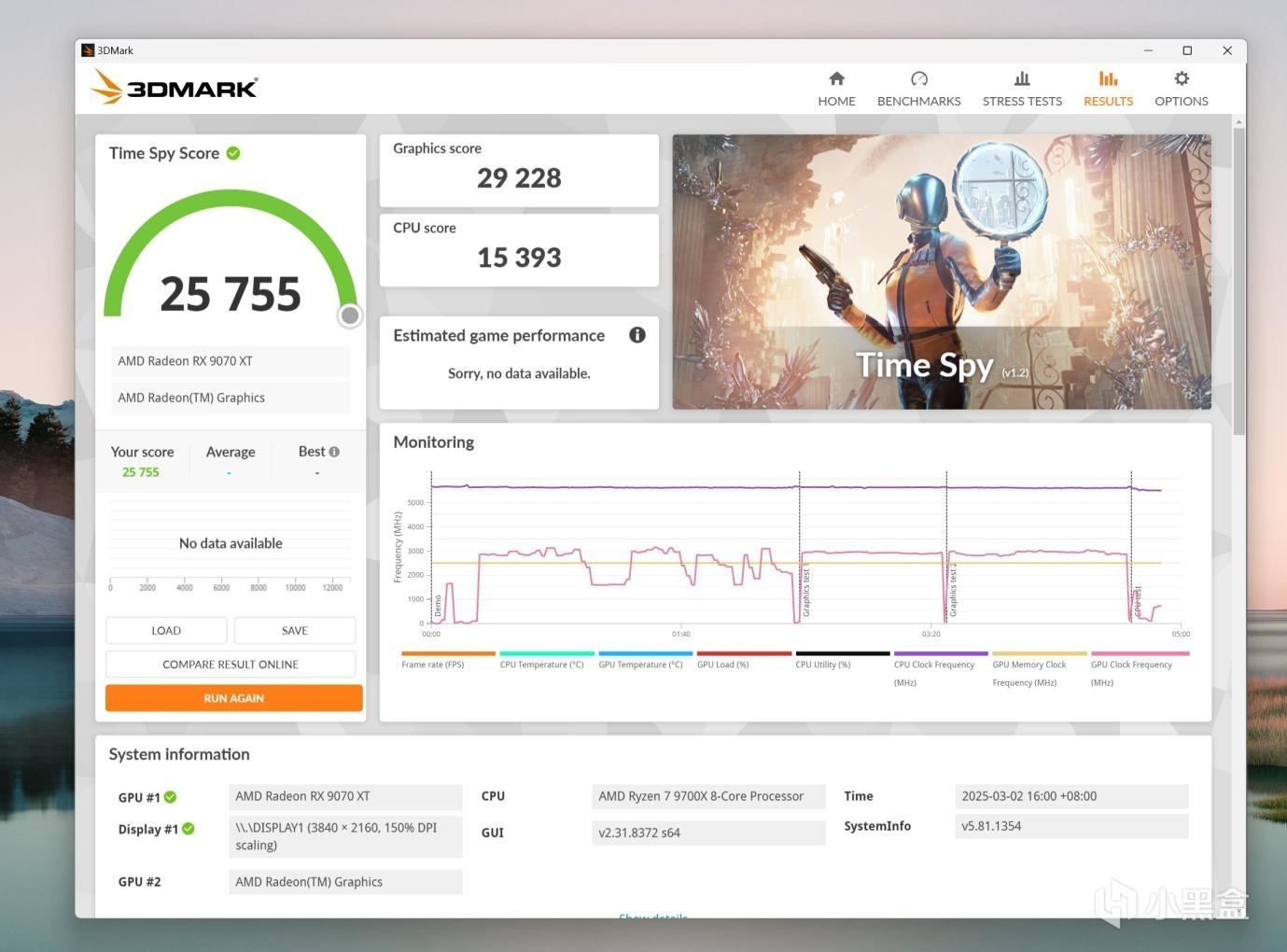Viewport: 1287px width, 952px height.
Task: Click the Display #1 resolution field
Action: (345, 836)
